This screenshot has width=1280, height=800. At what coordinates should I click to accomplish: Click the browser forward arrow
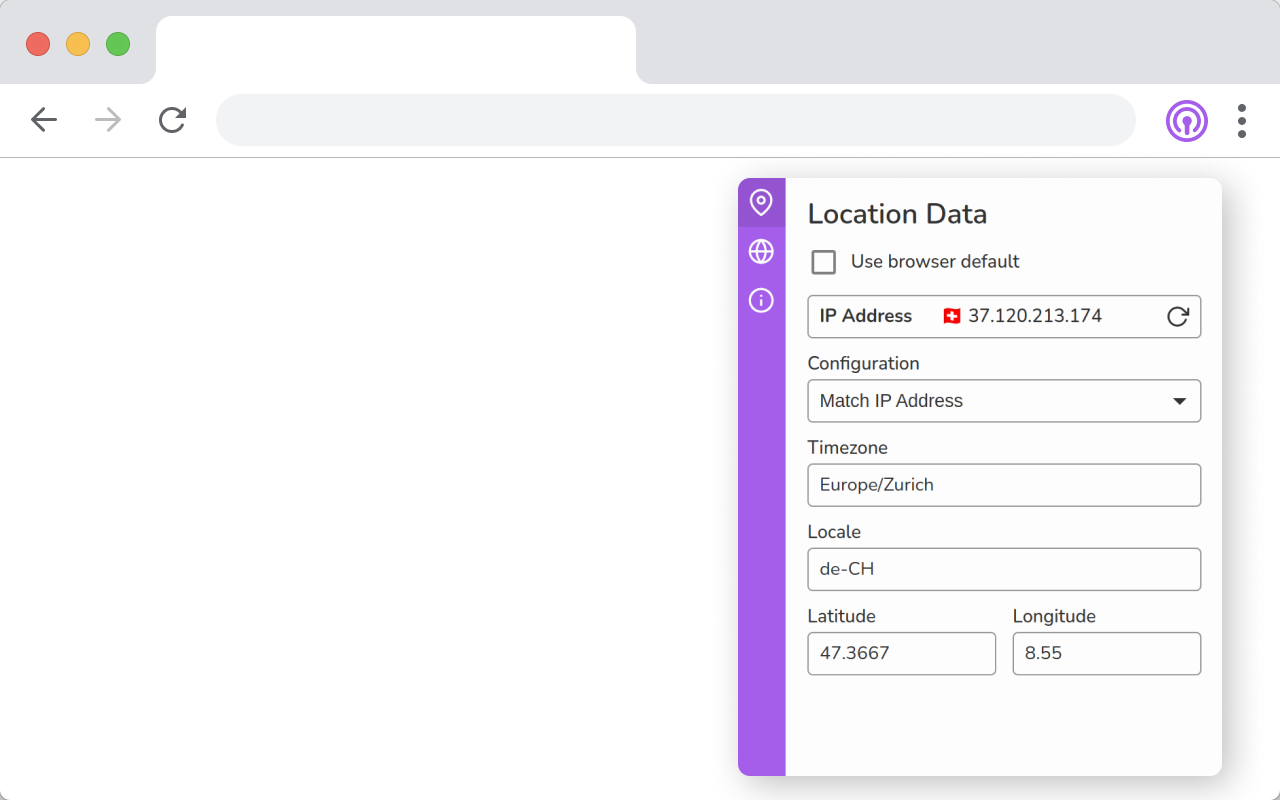(108, 121)
